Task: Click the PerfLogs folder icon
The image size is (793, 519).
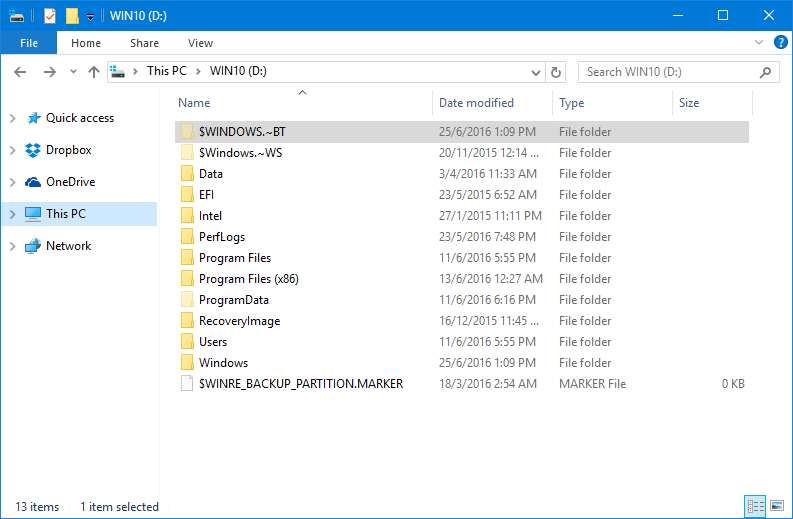Action: 187,237
